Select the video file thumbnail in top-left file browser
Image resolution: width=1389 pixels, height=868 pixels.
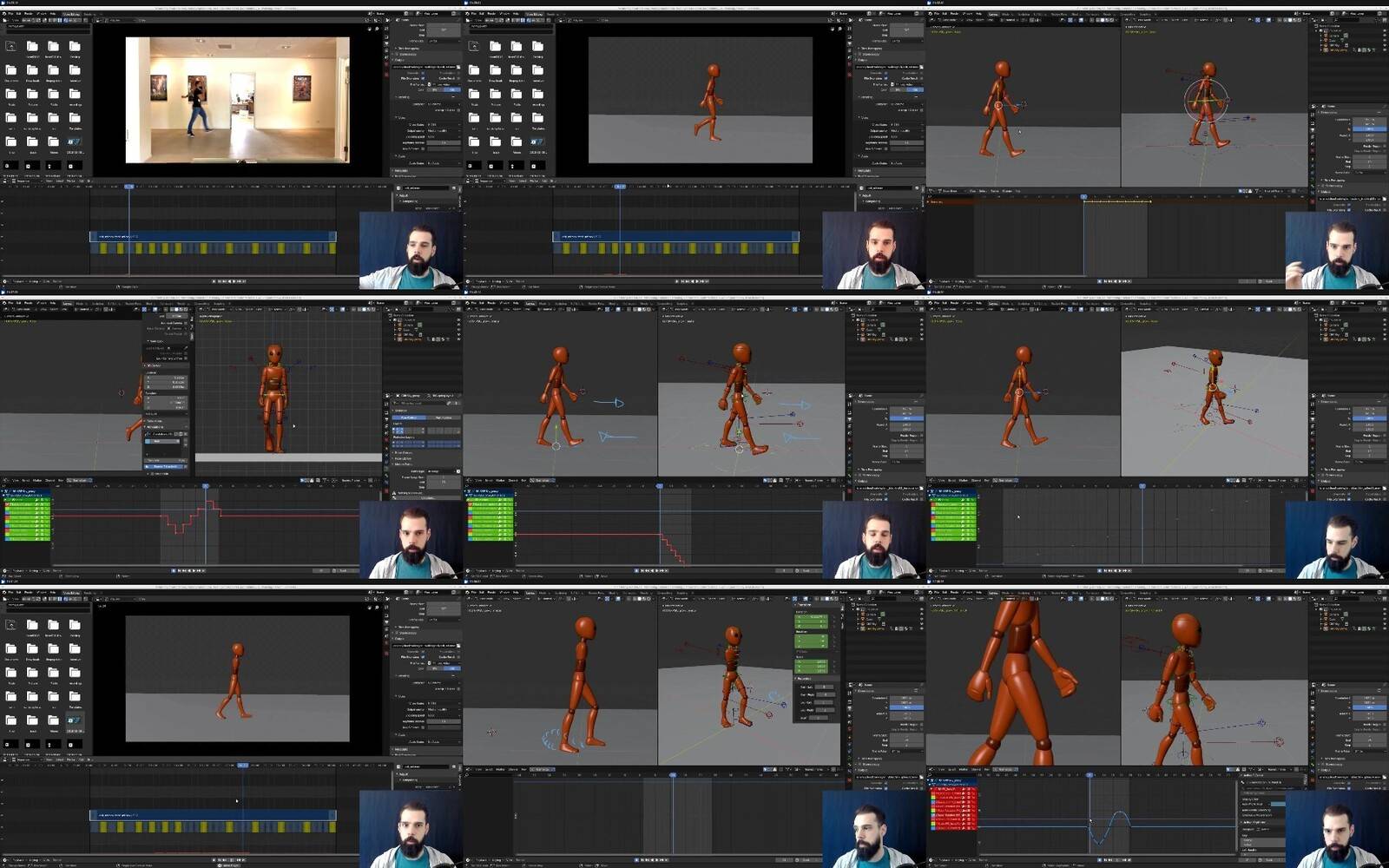[x=75, y=141]
